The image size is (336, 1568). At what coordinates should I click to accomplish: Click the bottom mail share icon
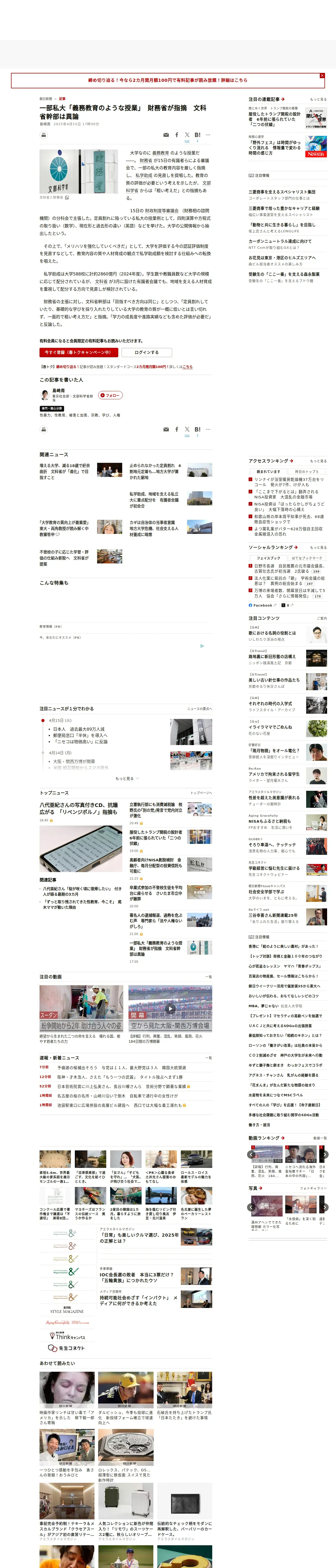(x=166, y=429)
